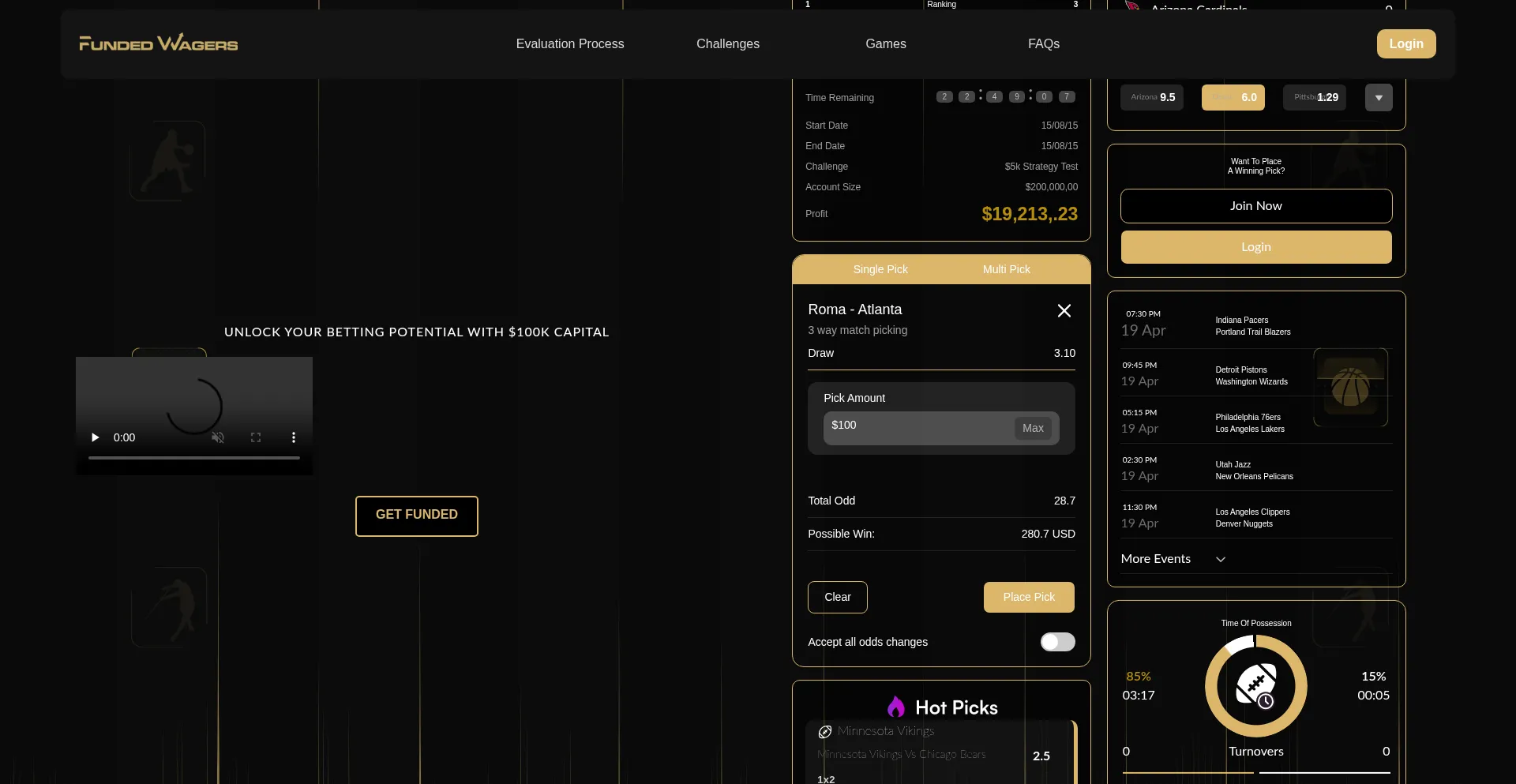Click the Possible Win 280.7 USD value
Screen dimensions: 1516x784
pos(1048,535)
